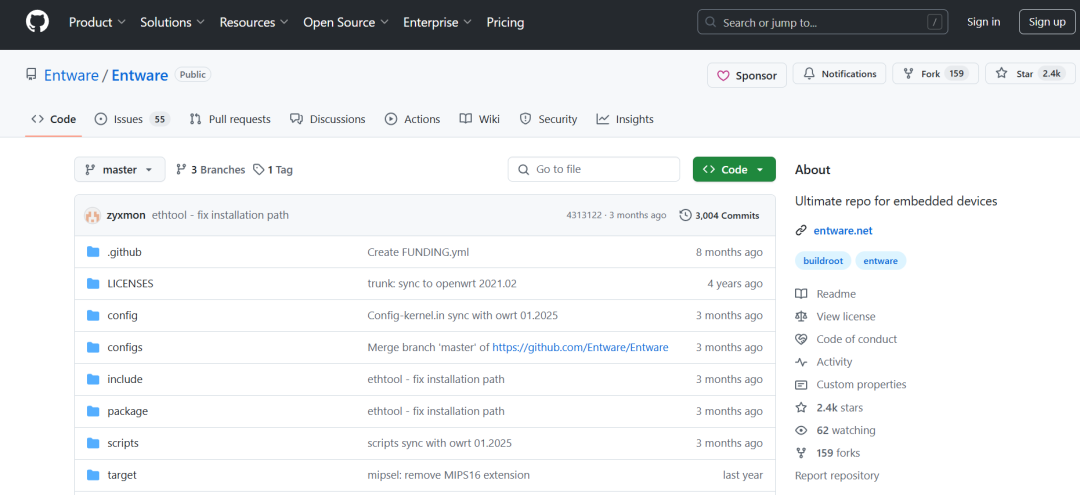Switch to the Code tab
1080x495 pixels.
54,119
